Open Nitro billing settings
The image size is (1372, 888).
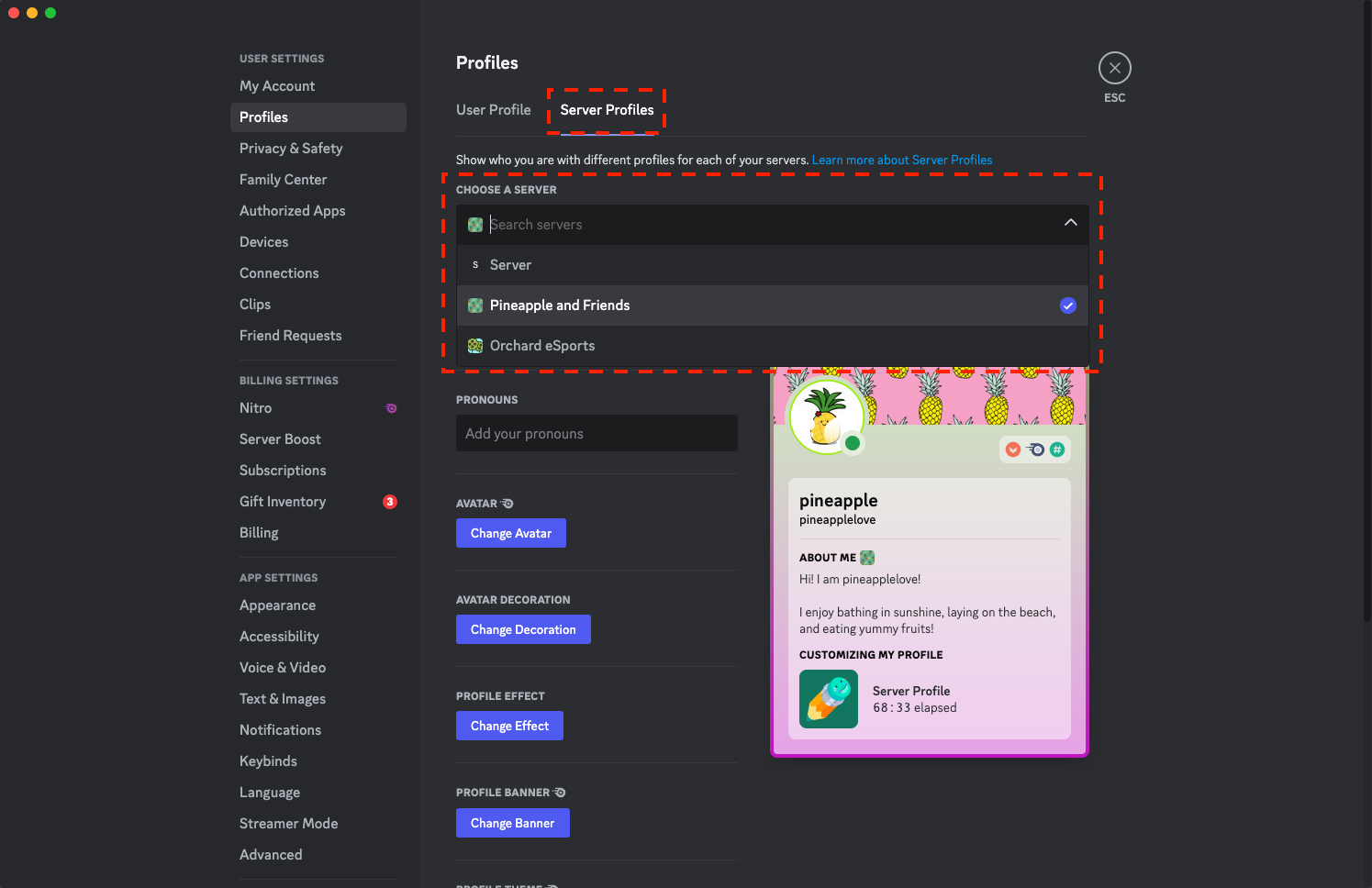point(318,408)
